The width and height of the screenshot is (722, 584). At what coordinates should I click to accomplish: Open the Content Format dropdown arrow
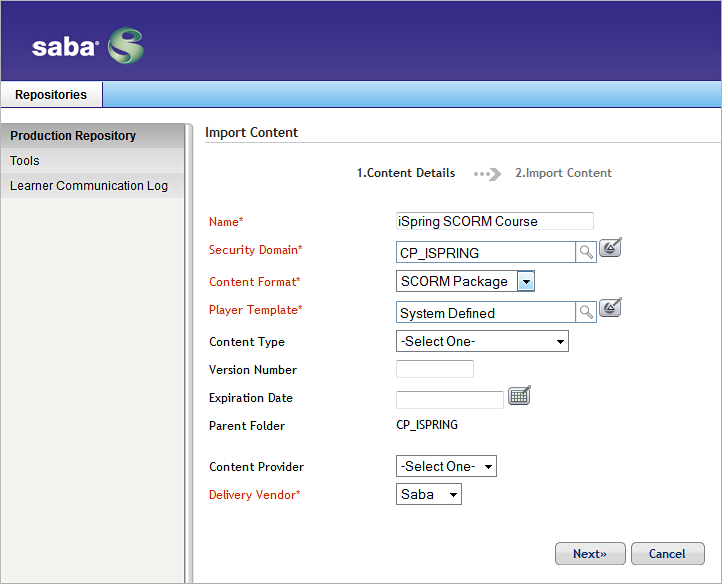pyautogui.click(x=526, y=281)
